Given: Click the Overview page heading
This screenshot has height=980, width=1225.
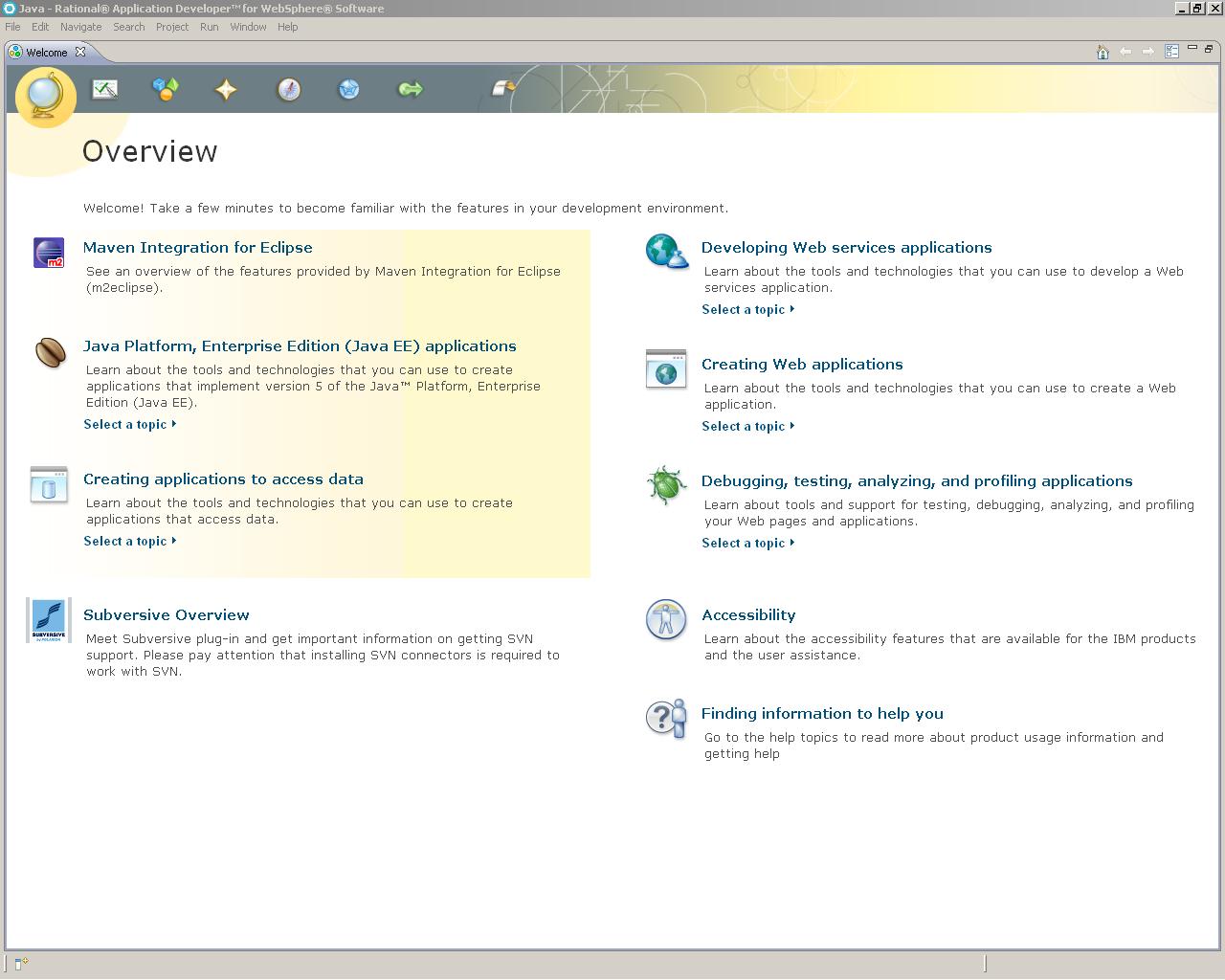Looking at the screenshot, I should (x=150, y=151).
